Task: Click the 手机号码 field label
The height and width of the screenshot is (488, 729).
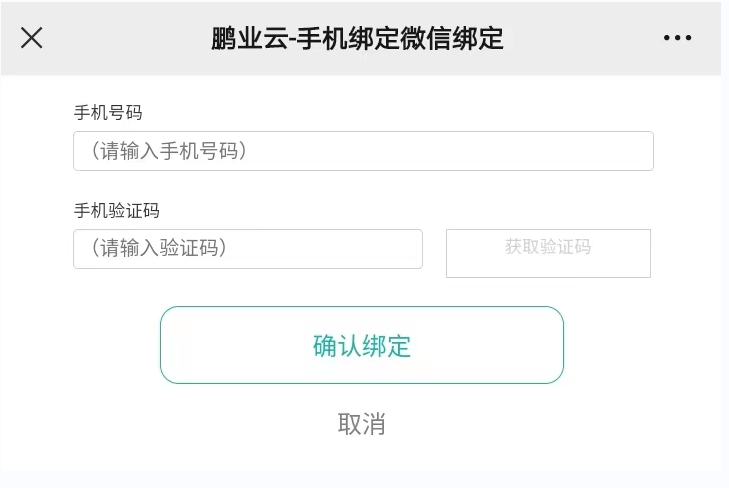Action: point(108,112)
